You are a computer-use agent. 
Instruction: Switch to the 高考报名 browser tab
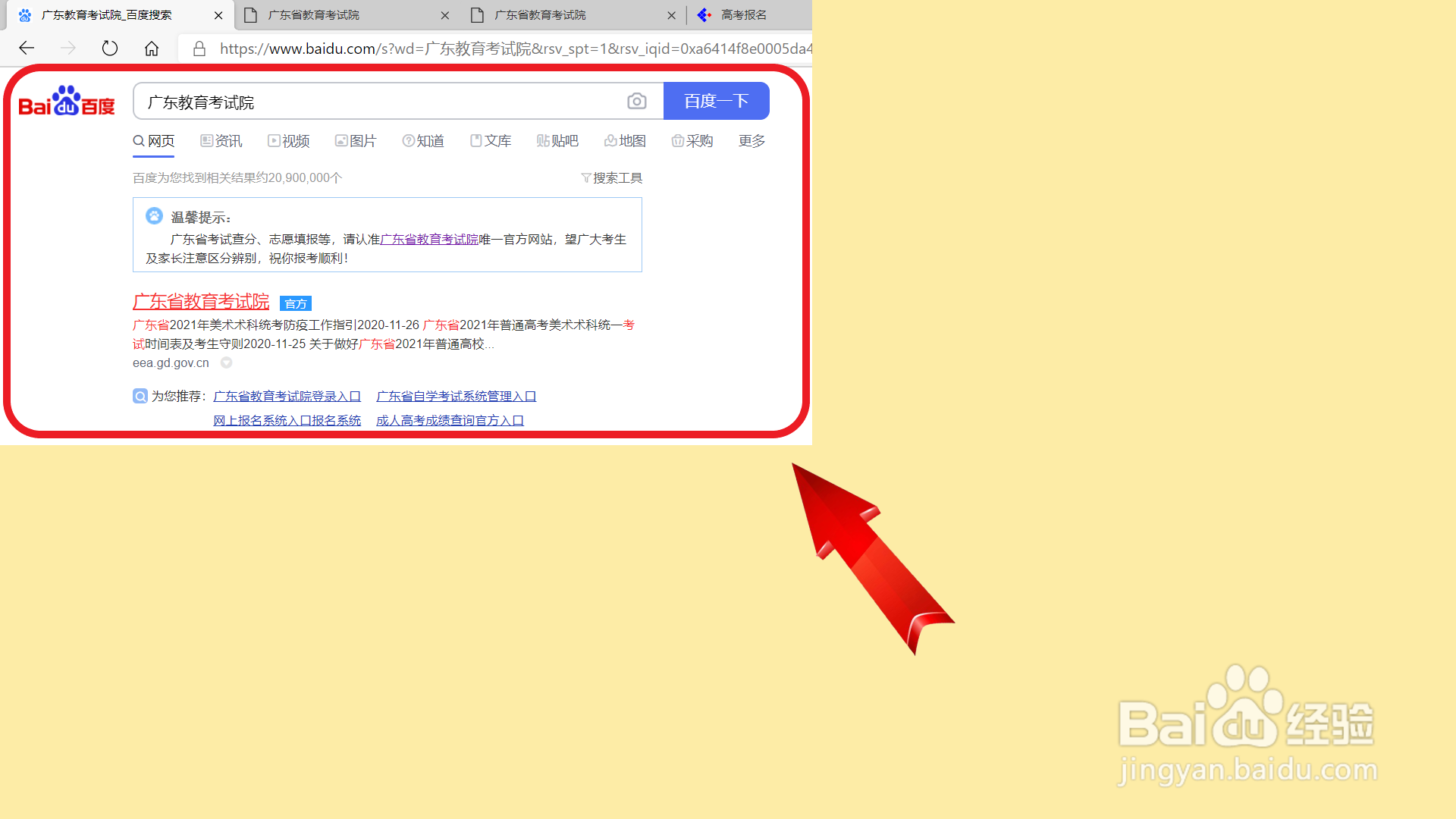743,15
